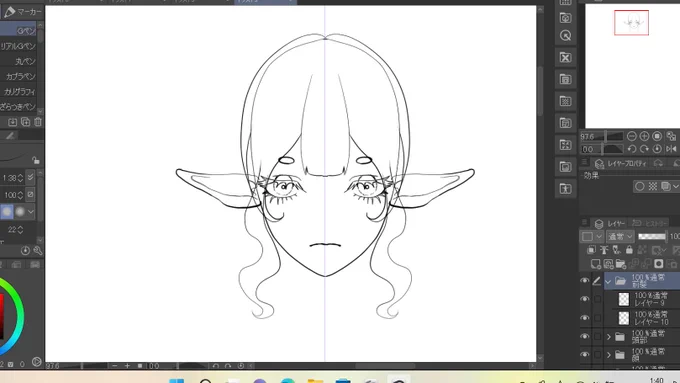The width and height of the screenshot is (680, 383).
Task: Hide レイヤー 9 with eye icon
Action: [585, 299]
